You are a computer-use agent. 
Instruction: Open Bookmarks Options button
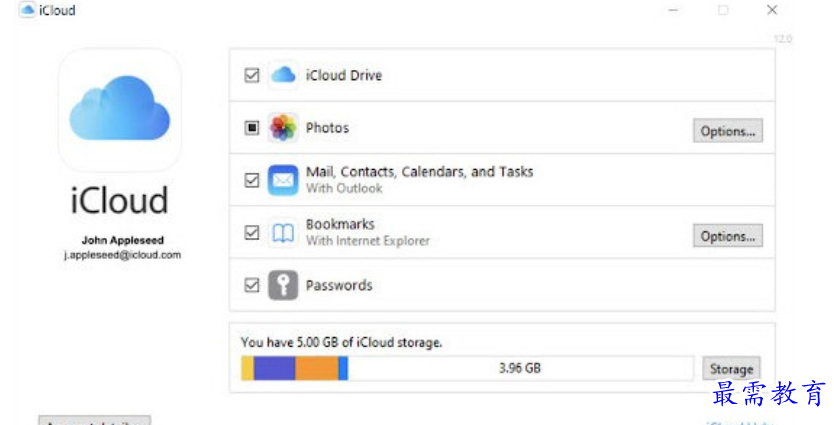728,236
